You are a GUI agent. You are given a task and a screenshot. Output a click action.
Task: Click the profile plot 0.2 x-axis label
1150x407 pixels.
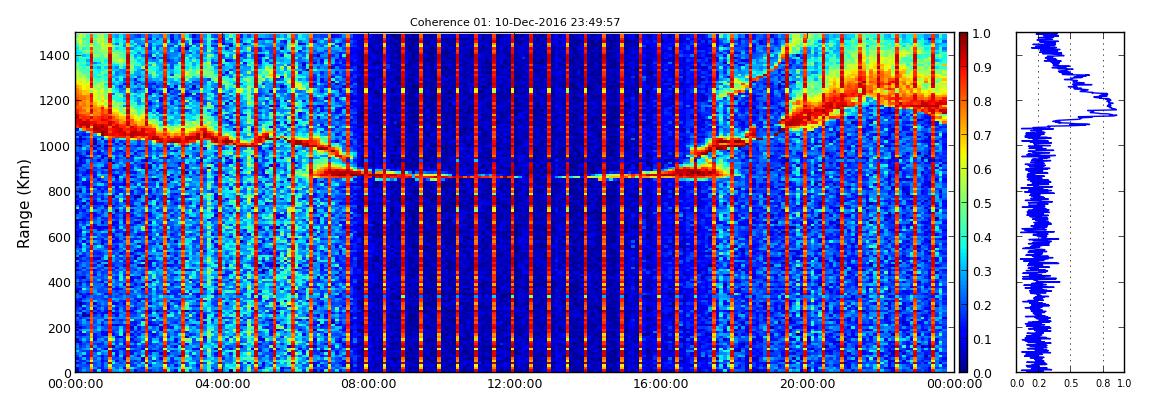[1039, 383]
